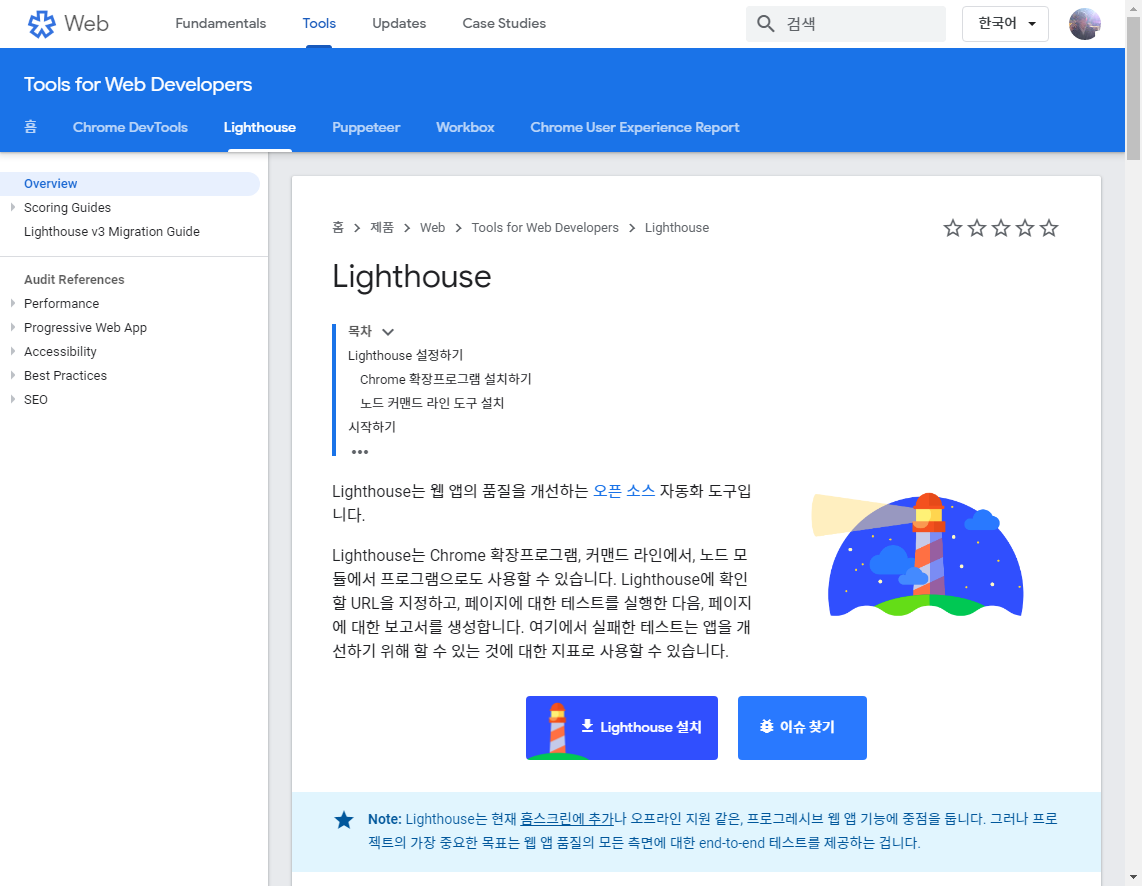Focus the 검색 search field

846,24
